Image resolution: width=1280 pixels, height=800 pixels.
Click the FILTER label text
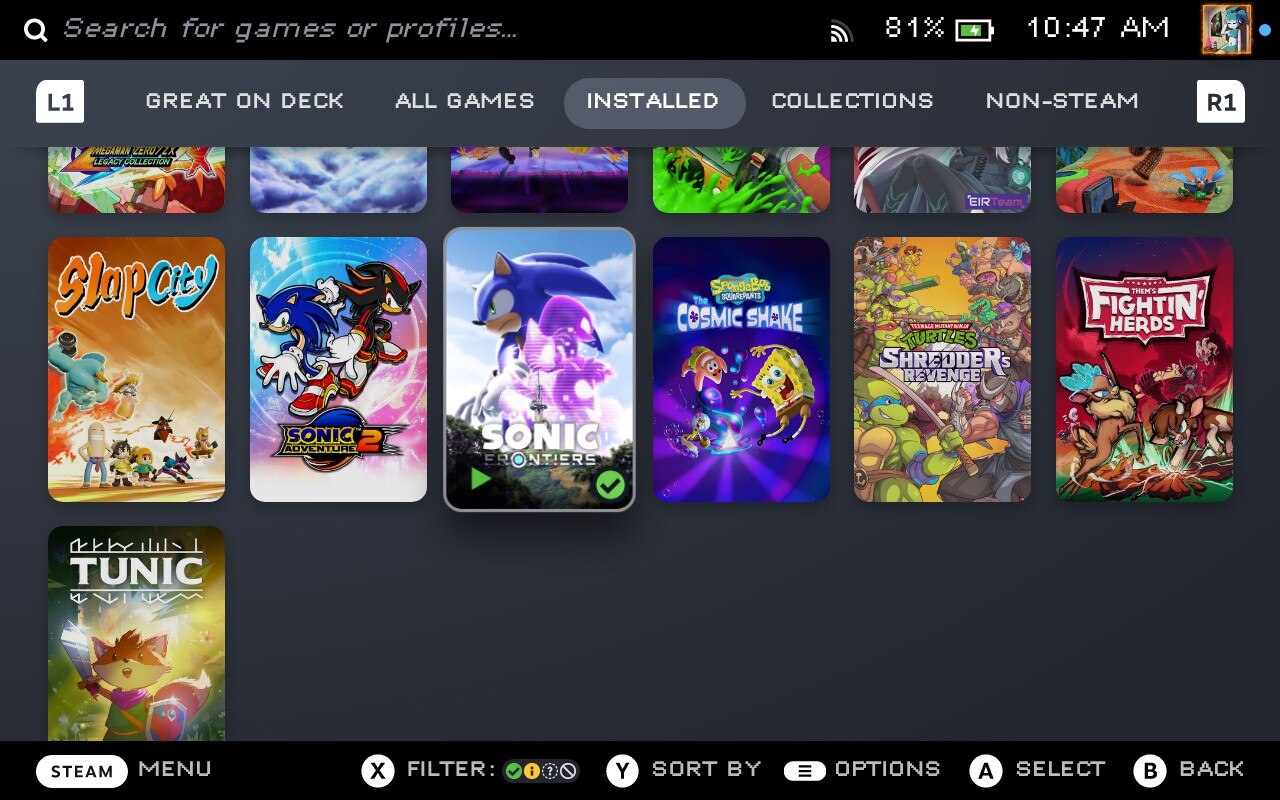click(x=451, y=769)
